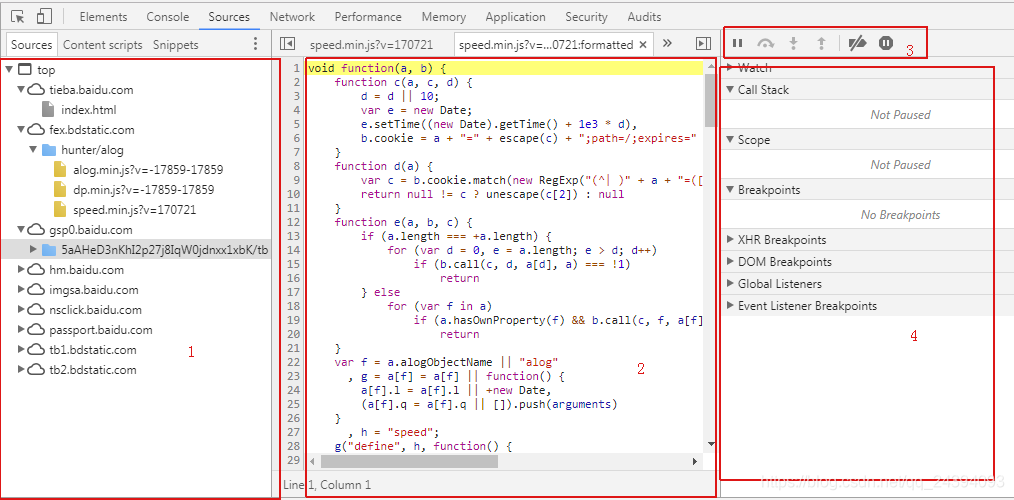
Task: Open the Audits tab
Action: point(643,17)
